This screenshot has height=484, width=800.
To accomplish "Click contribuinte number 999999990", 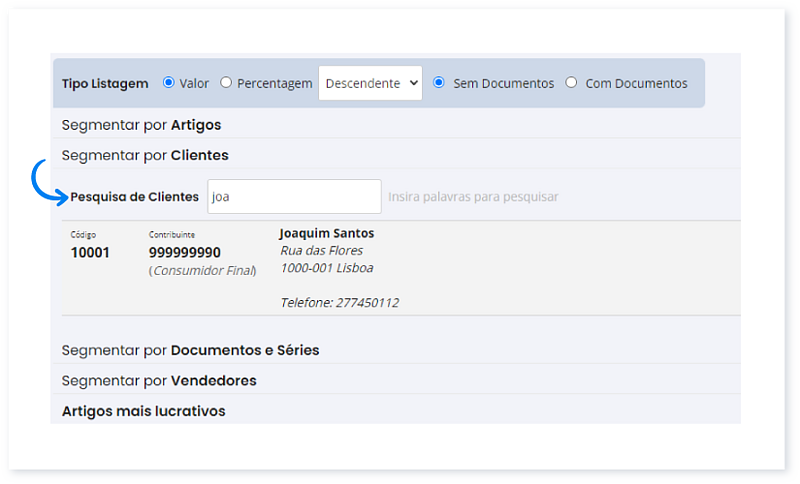I will click(185, 253).
